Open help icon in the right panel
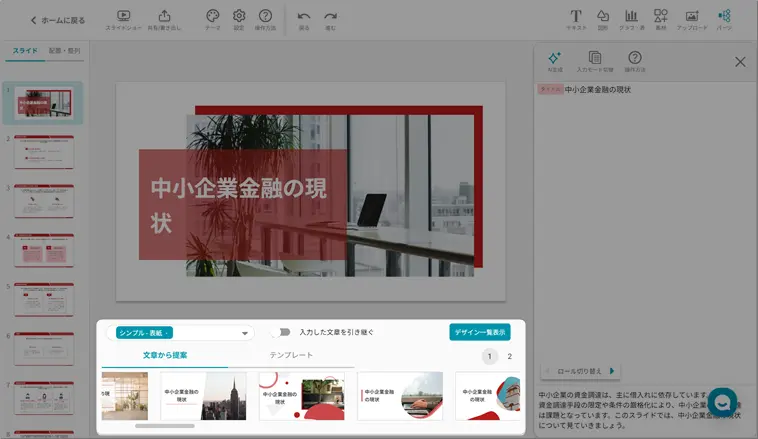 [635, 61]
